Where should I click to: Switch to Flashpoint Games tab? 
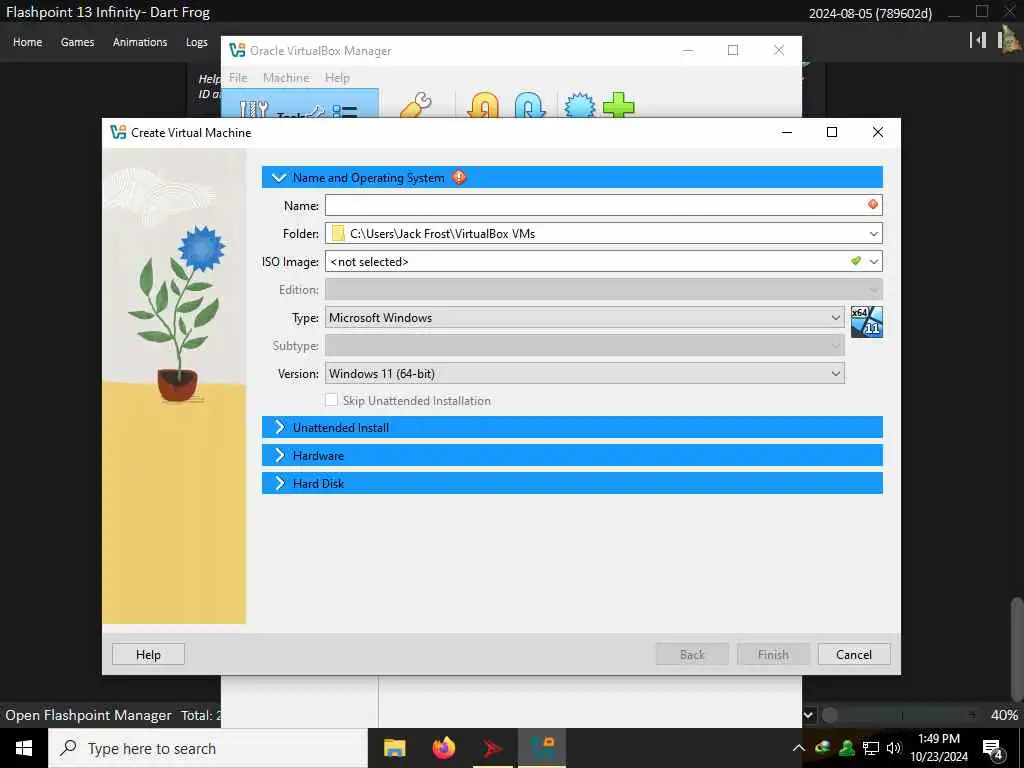point(77,42)
